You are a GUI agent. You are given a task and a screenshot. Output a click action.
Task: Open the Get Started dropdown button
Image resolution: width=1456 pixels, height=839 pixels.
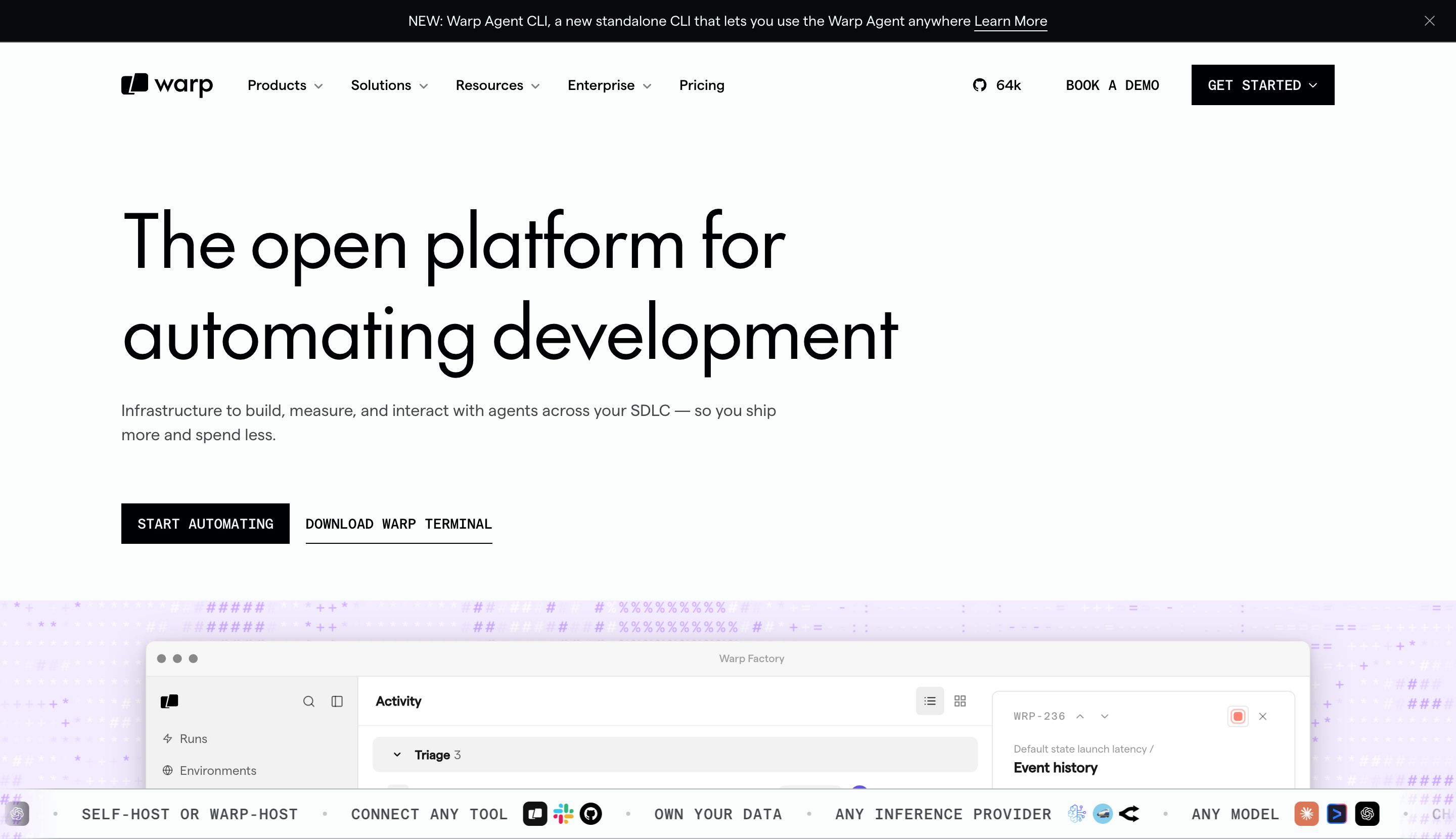coord(1263,85)
